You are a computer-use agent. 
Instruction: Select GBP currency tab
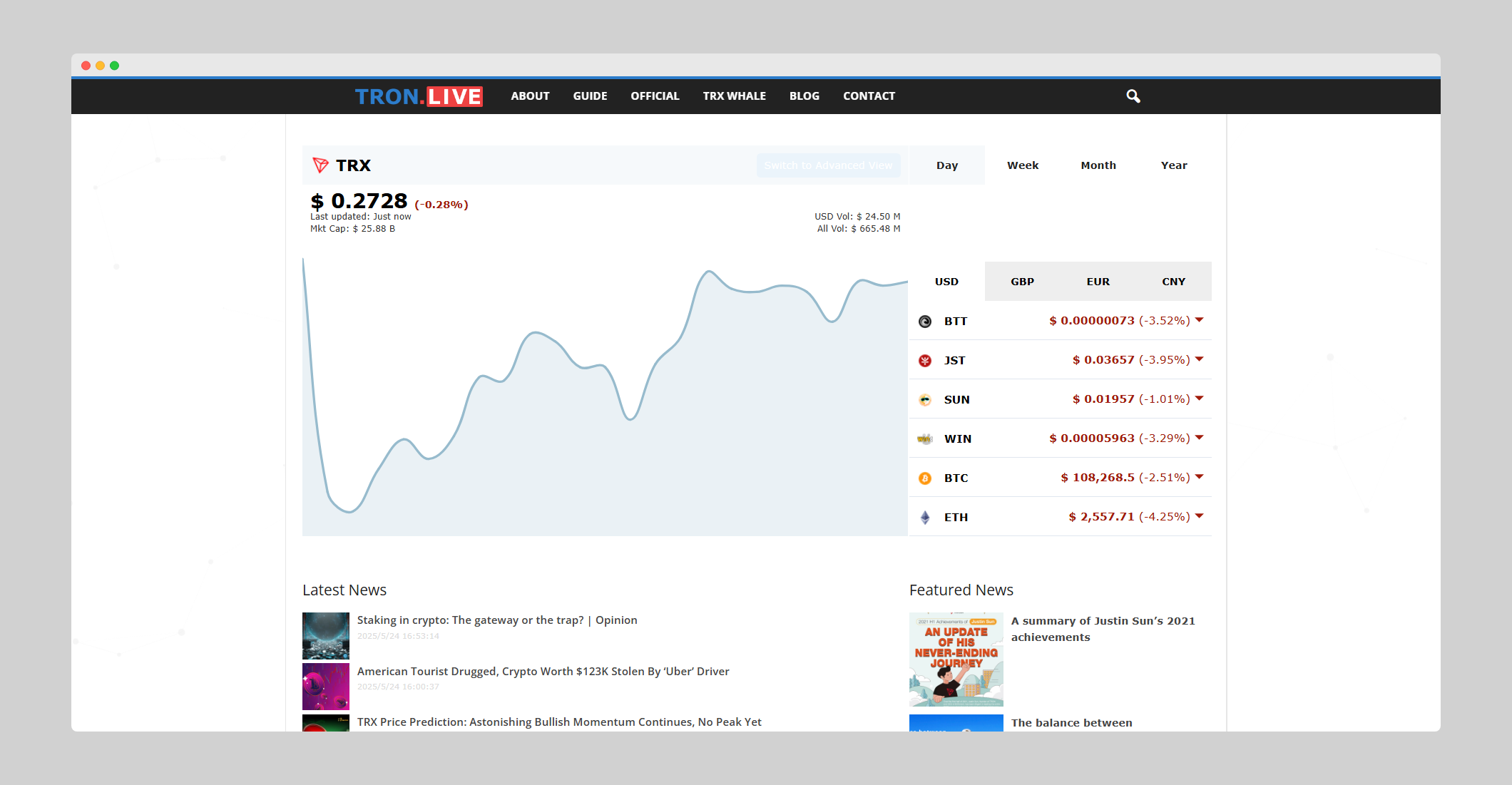click(1022, 282)
